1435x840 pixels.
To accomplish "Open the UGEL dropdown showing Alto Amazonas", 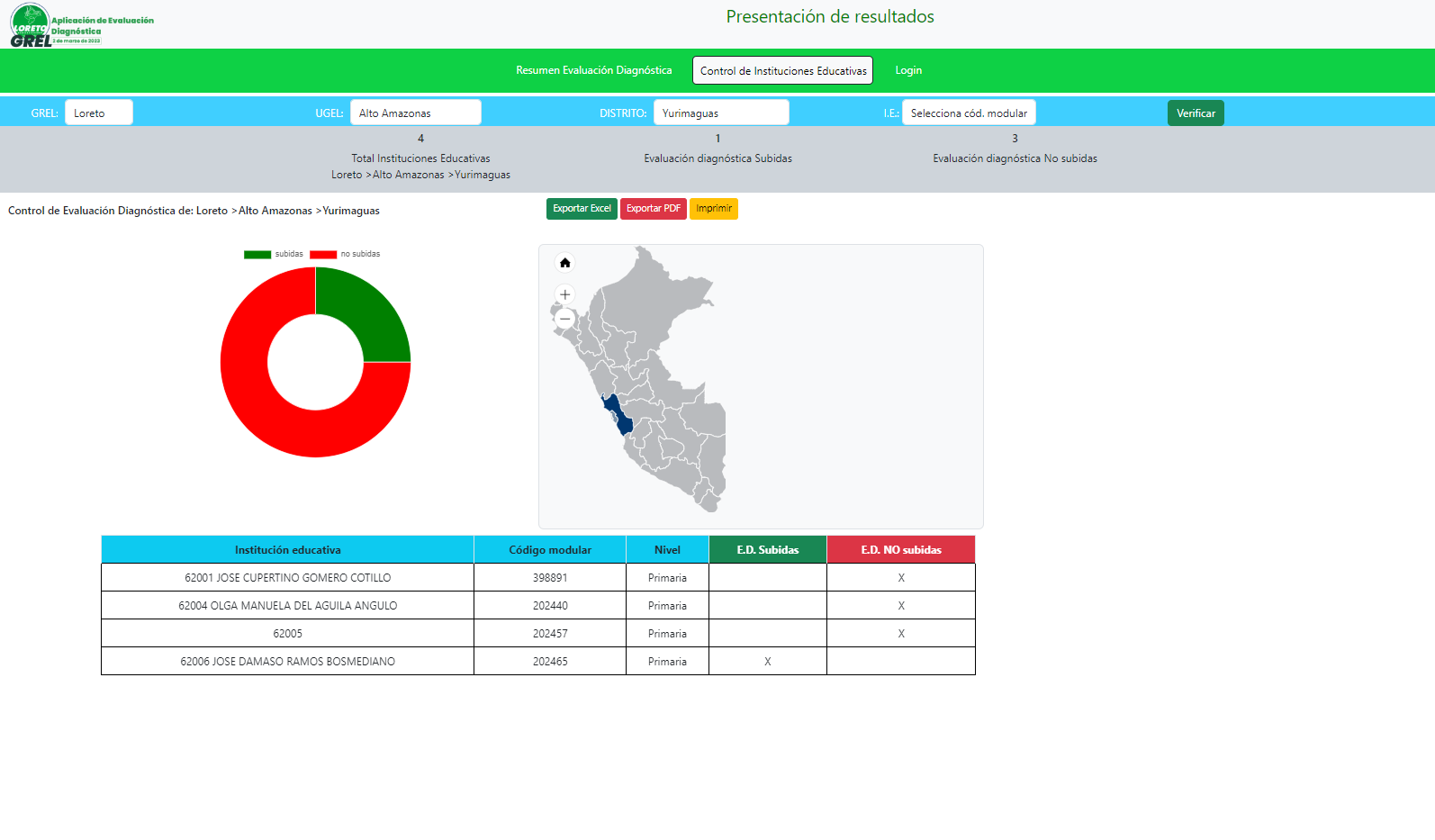I will pos(415,113).
